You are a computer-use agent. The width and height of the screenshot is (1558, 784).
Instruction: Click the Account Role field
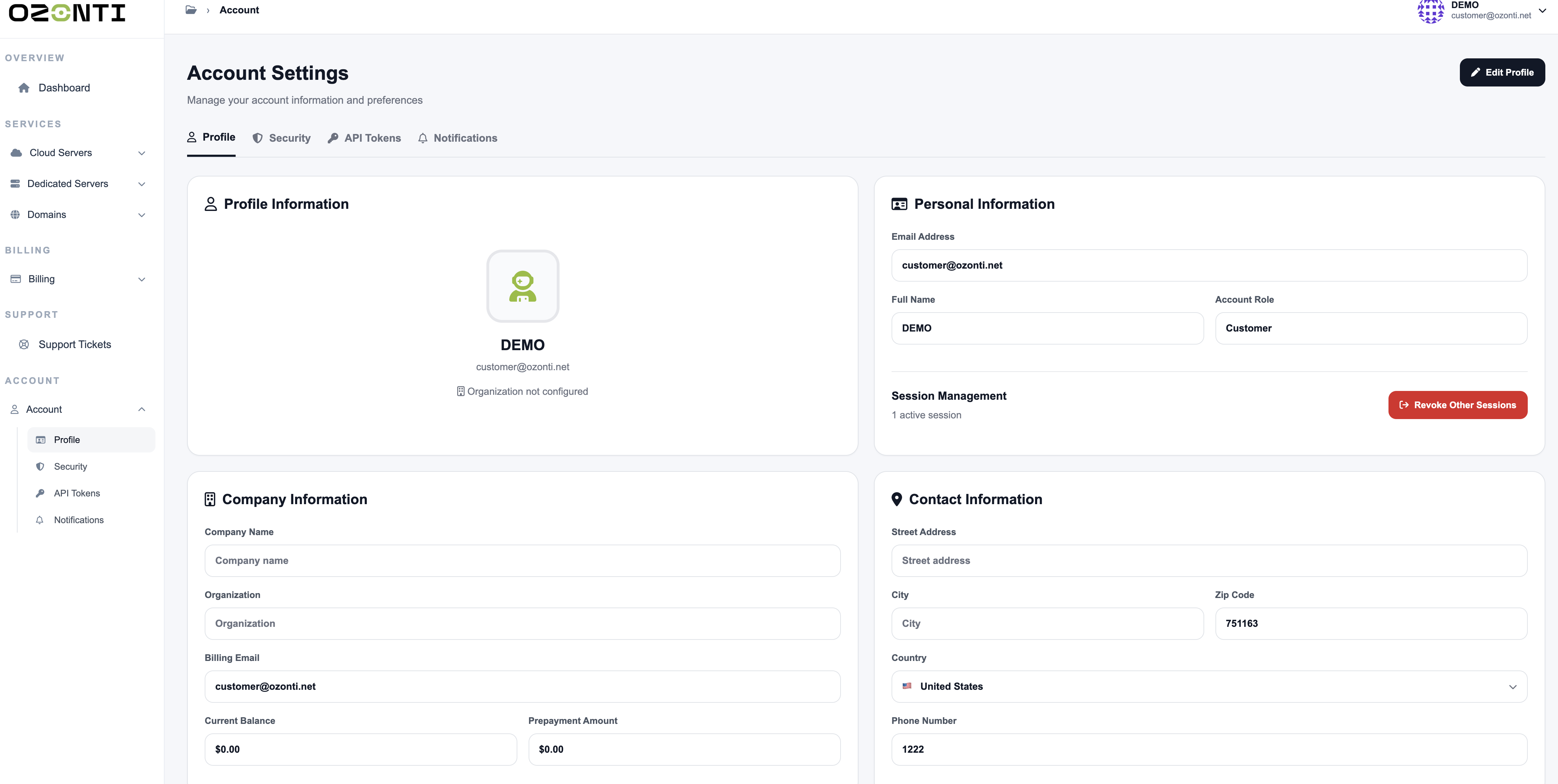[x=1371, y=328]
